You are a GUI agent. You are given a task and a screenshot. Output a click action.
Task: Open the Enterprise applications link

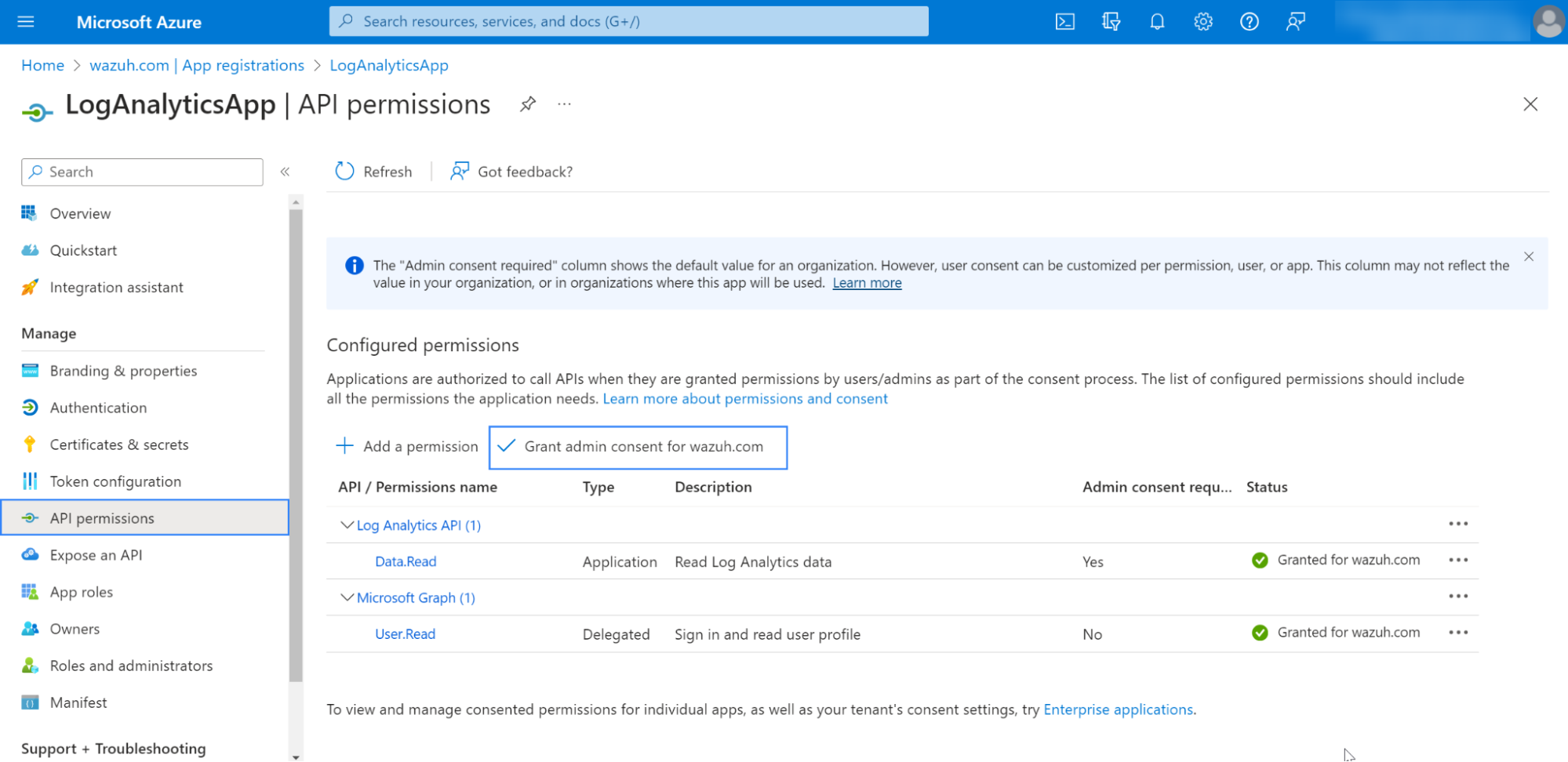pos(1118,709)
